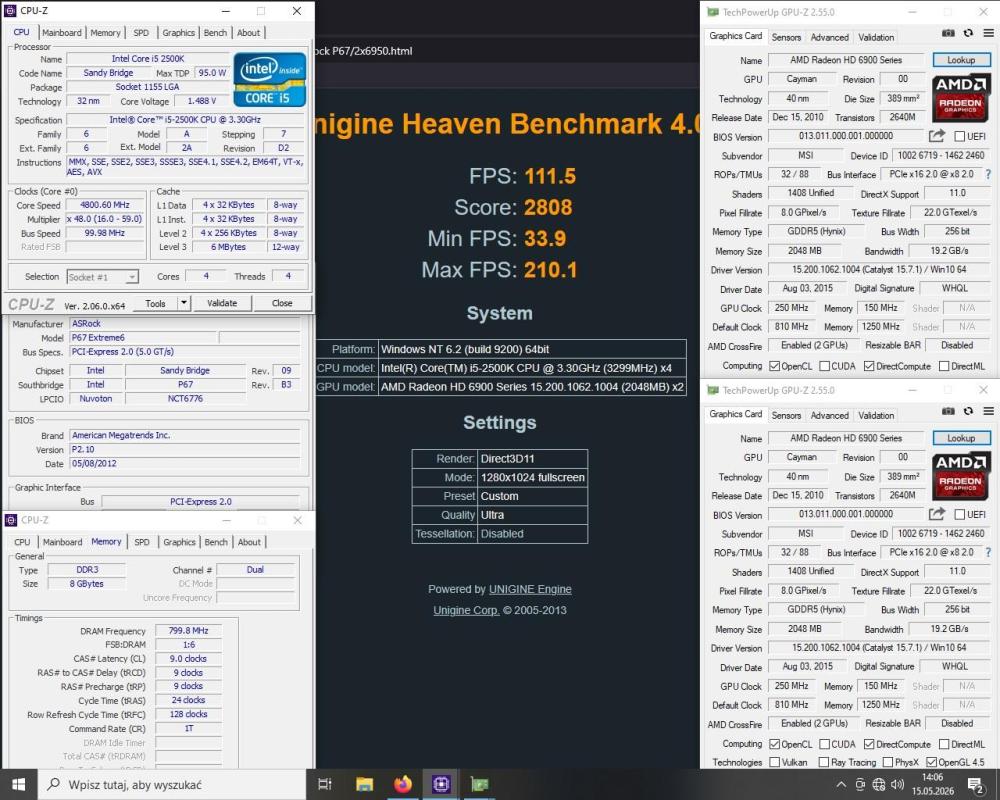
Task: Click the Windows taskbar search box
Action: (172, 785)
